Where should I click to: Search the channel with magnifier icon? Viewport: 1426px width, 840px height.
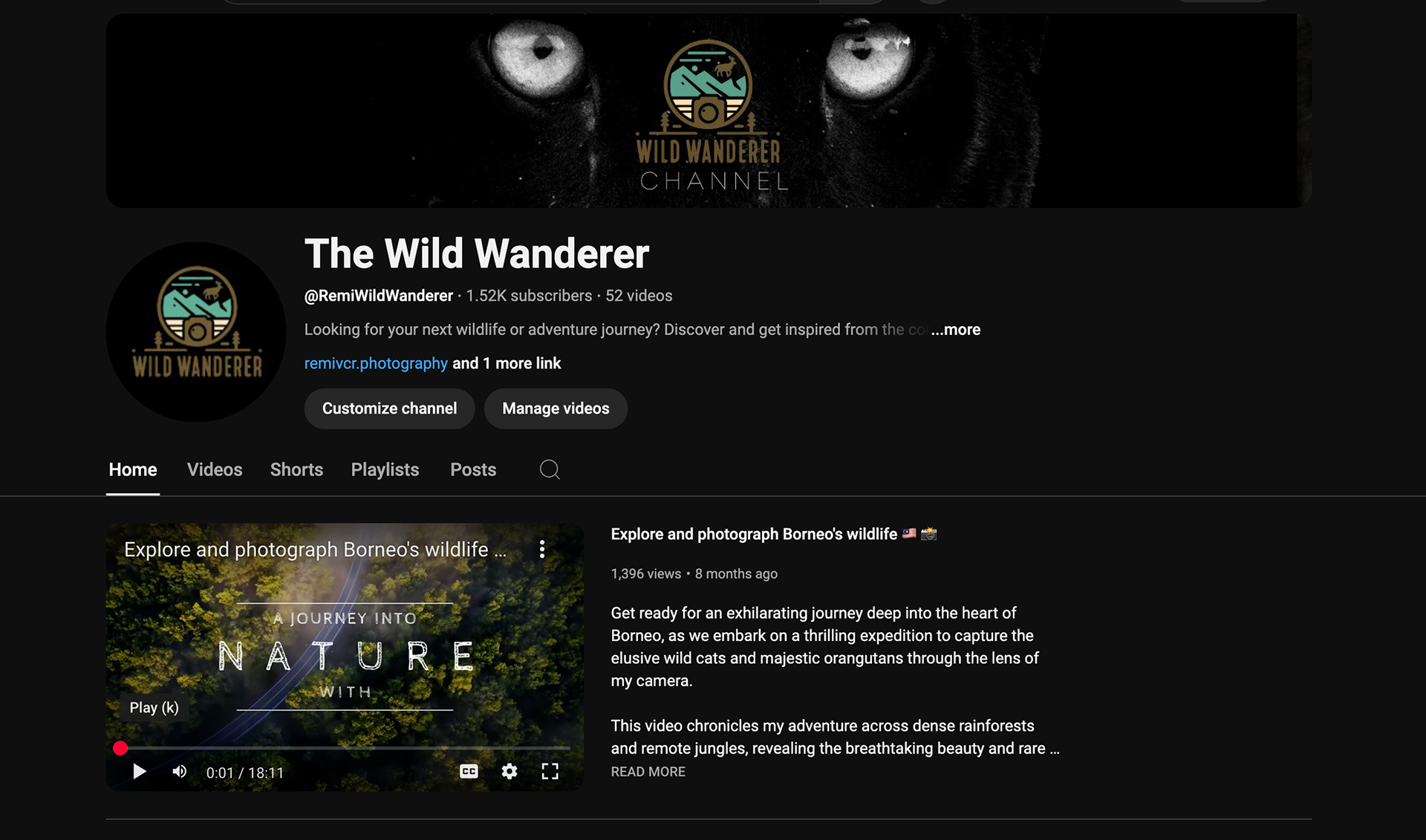click(550, 469)
